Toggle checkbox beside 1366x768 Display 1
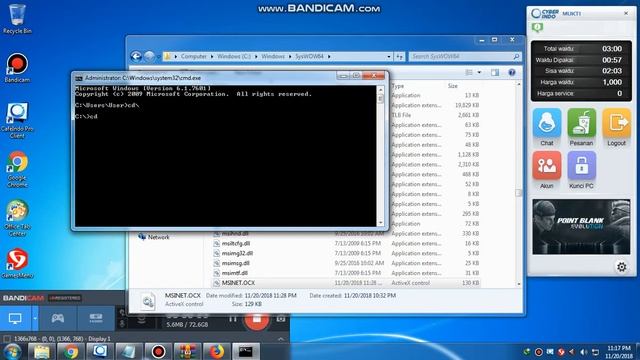640x360 pixels. (x=7, y=339)
